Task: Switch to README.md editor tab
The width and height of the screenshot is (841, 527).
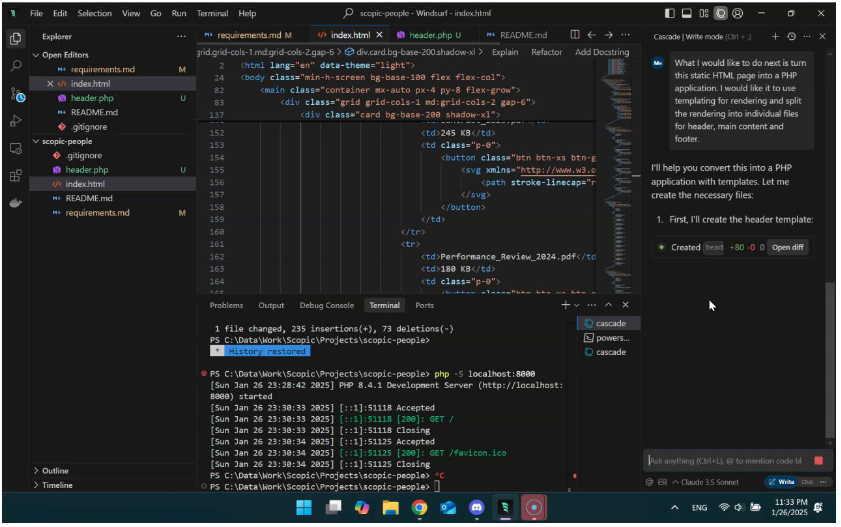Action: (518, 35)
